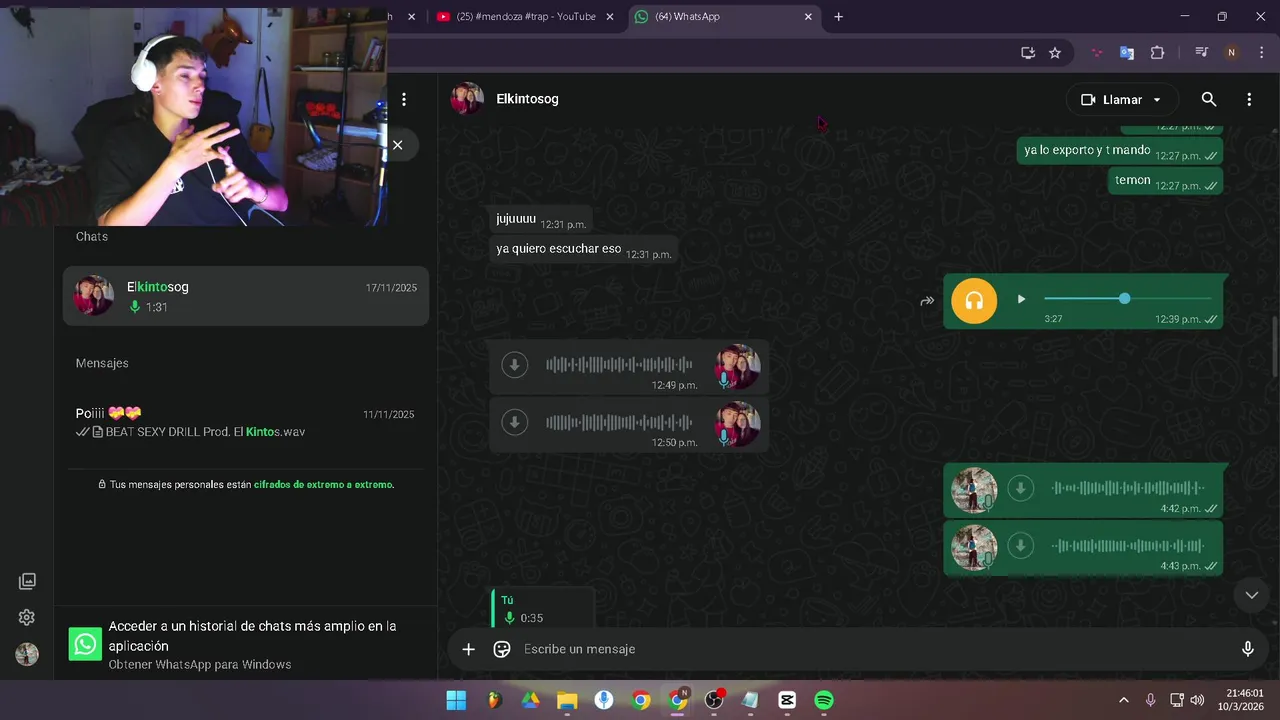Click the green WhatsApp logo in the banner

coord(86,644)
